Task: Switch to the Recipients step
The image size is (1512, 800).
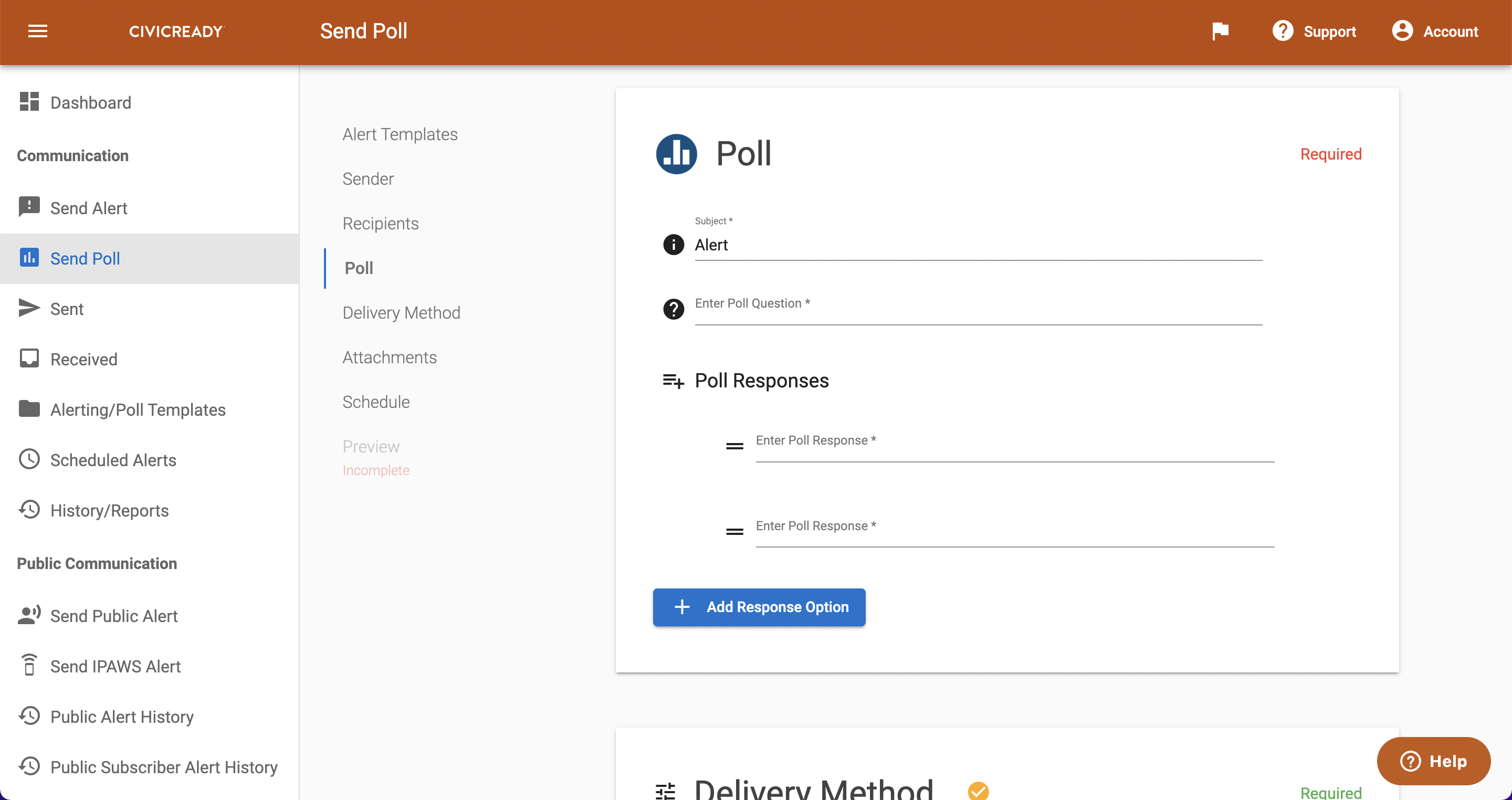Action: 380,223
